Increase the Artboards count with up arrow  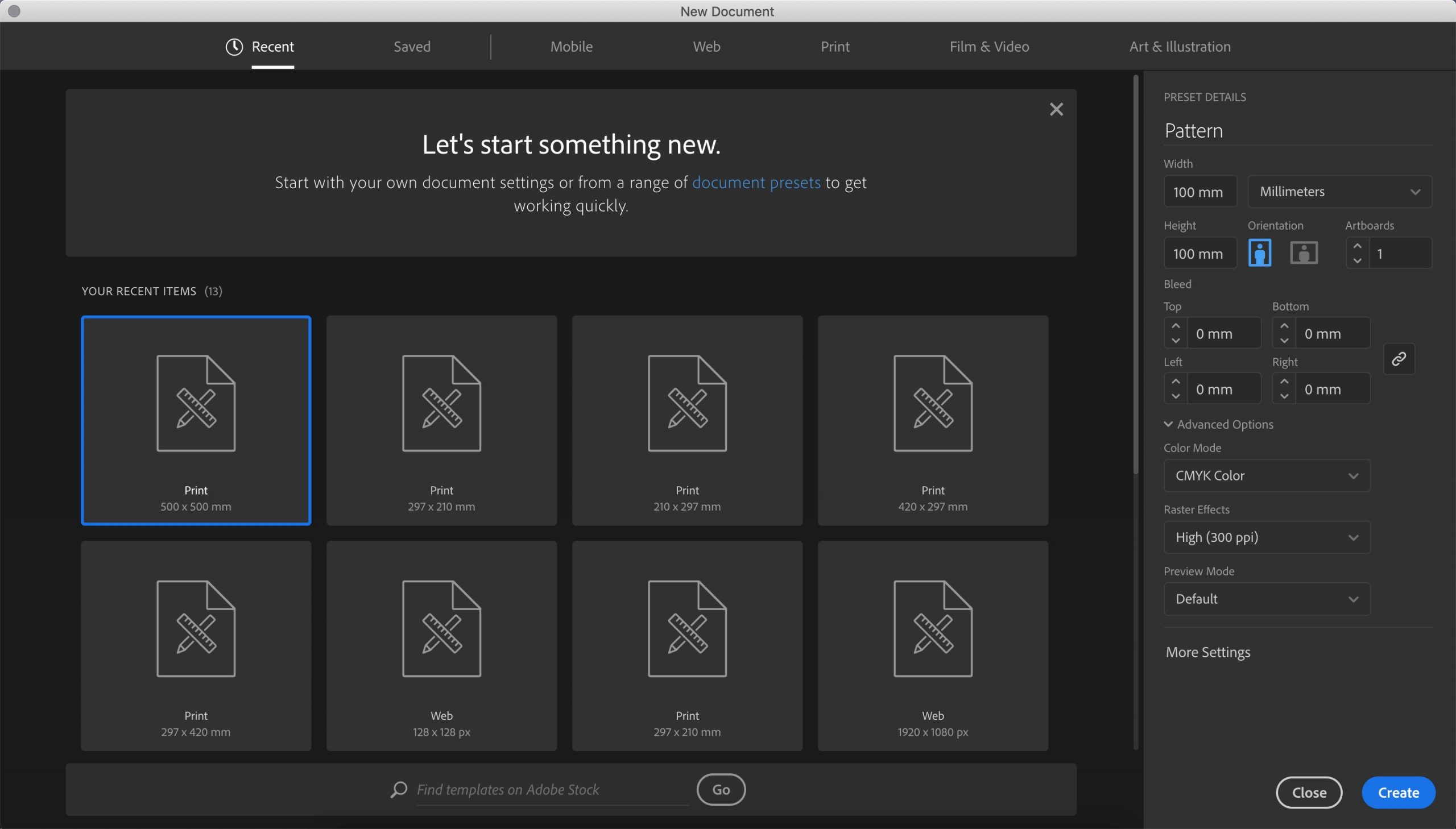click(x=1357, y=246)
